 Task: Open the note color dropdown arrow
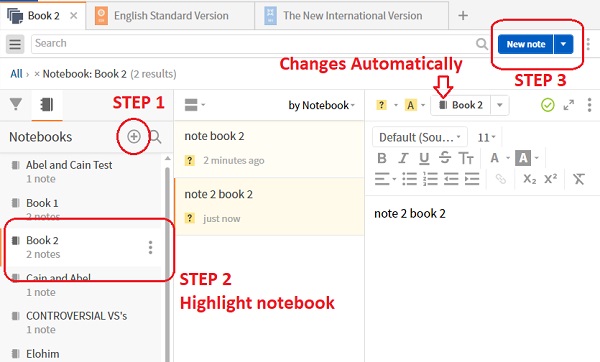423,105
